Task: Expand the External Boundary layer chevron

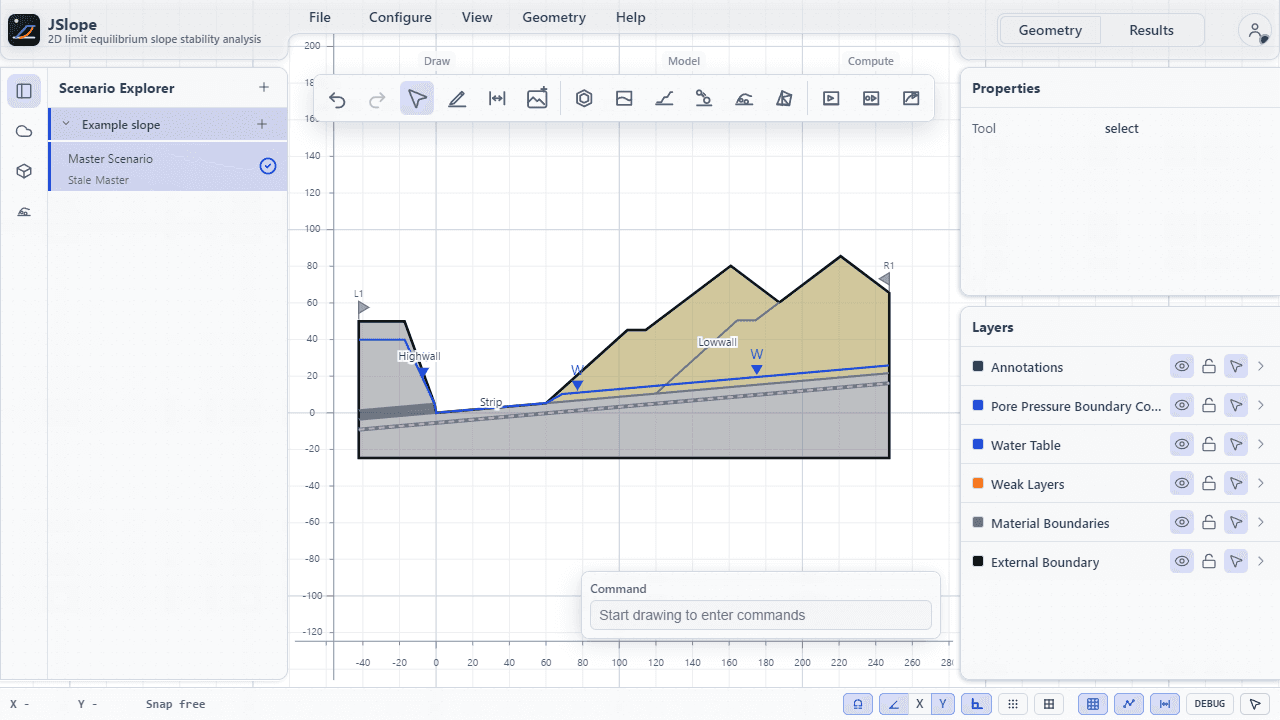Action: [1261, 562]
